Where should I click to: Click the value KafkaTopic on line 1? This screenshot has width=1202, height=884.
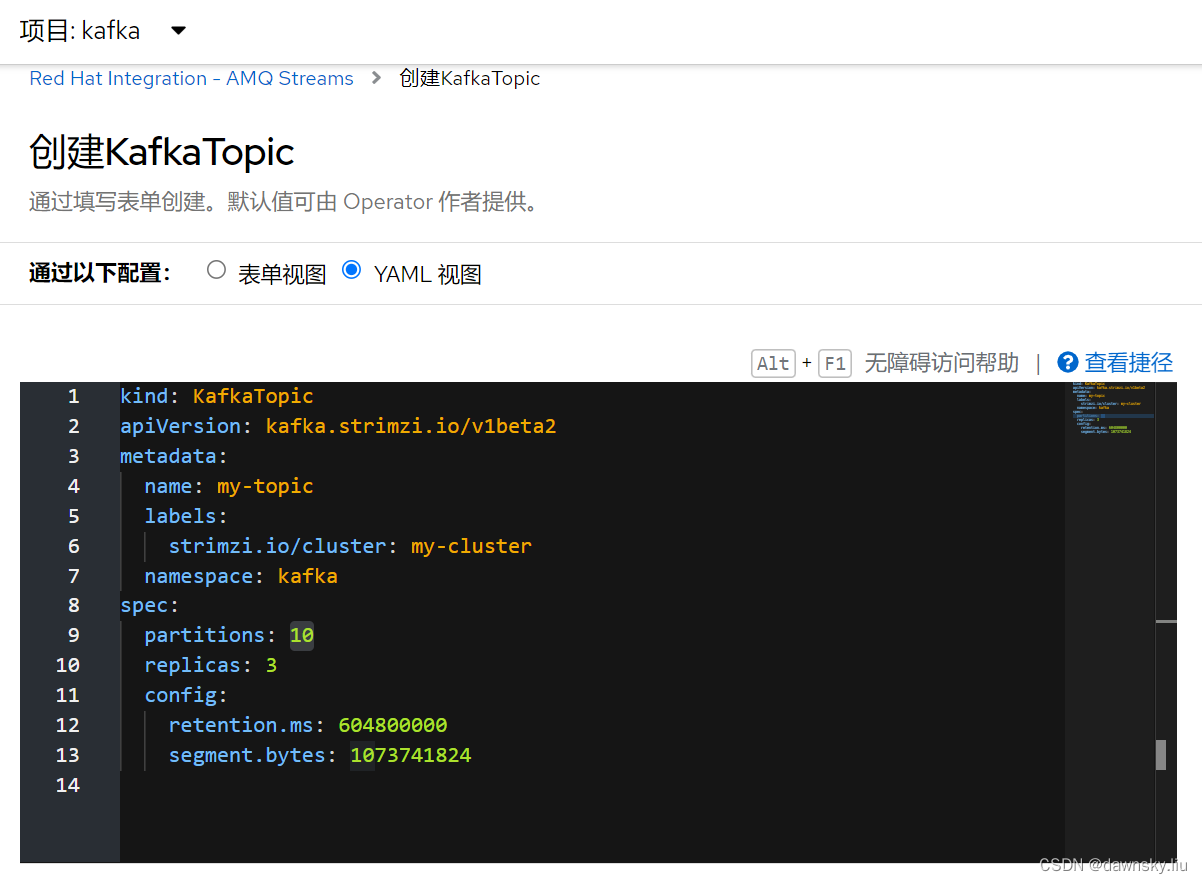tap(253, 396)
